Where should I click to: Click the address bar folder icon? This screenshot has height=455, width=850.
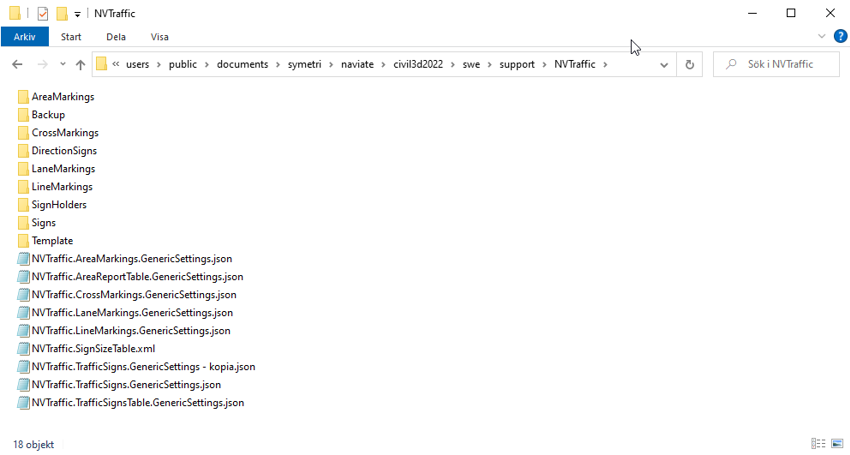coord(101,64)
